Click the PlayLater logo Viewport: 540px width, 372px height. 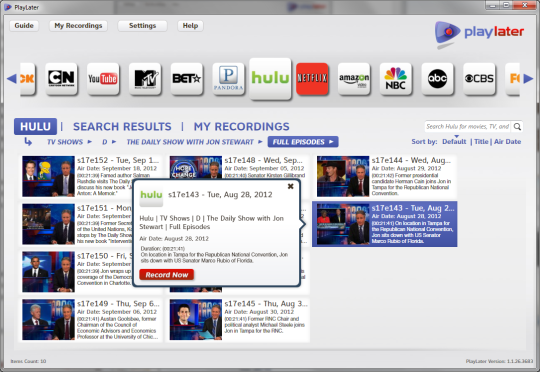pyautogui.click(x=479, y=34)
